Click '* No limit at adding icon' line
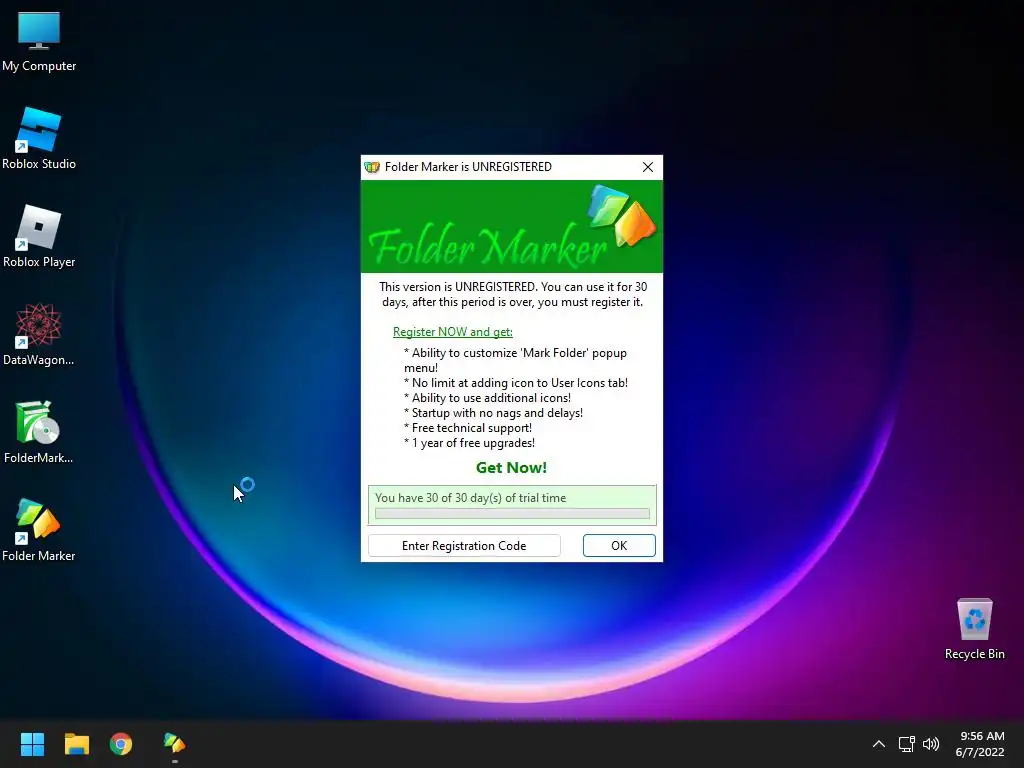 pos(516,383)
